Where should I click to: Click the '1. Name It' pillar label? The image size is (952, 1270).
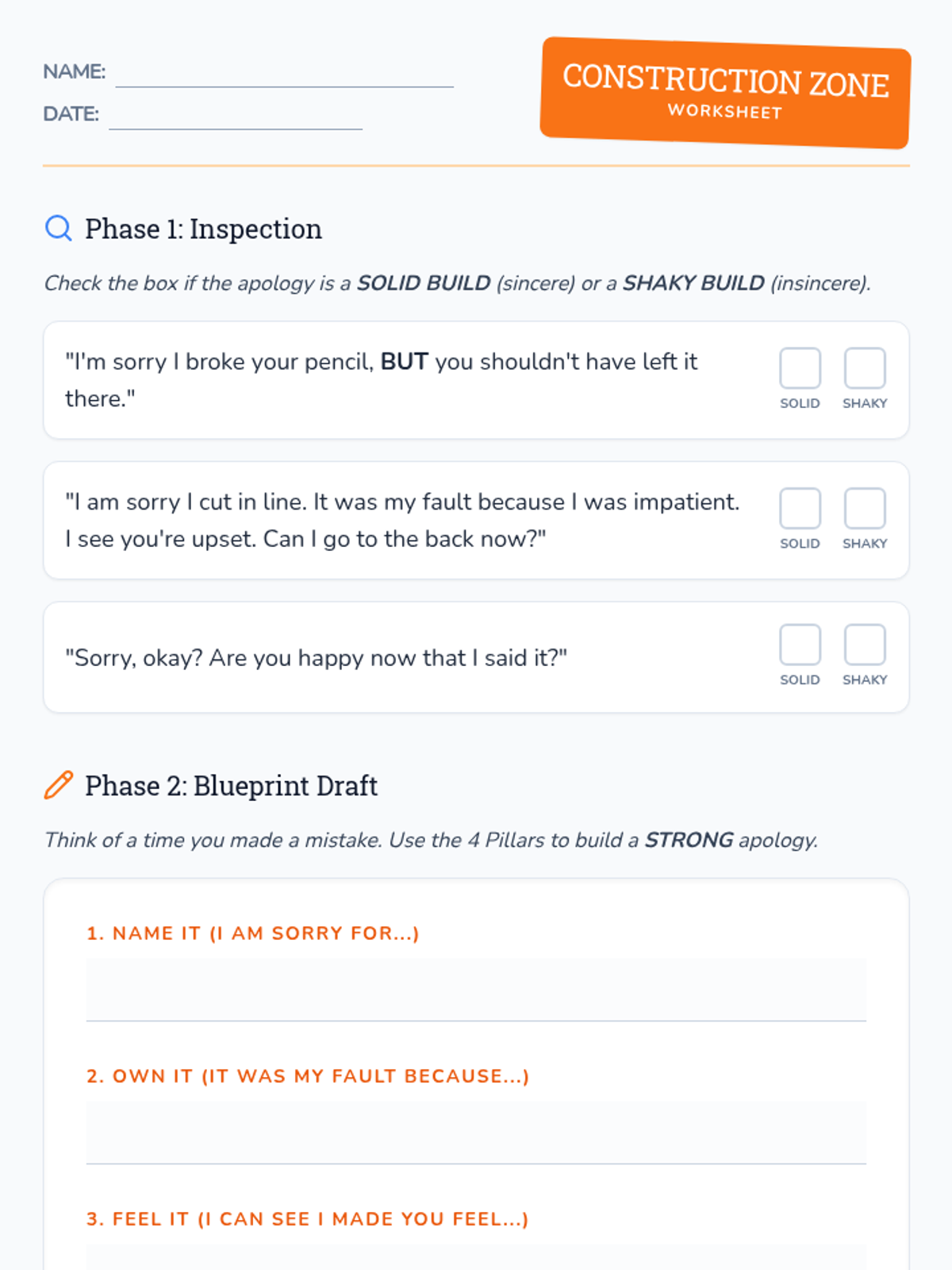(252, 933)
